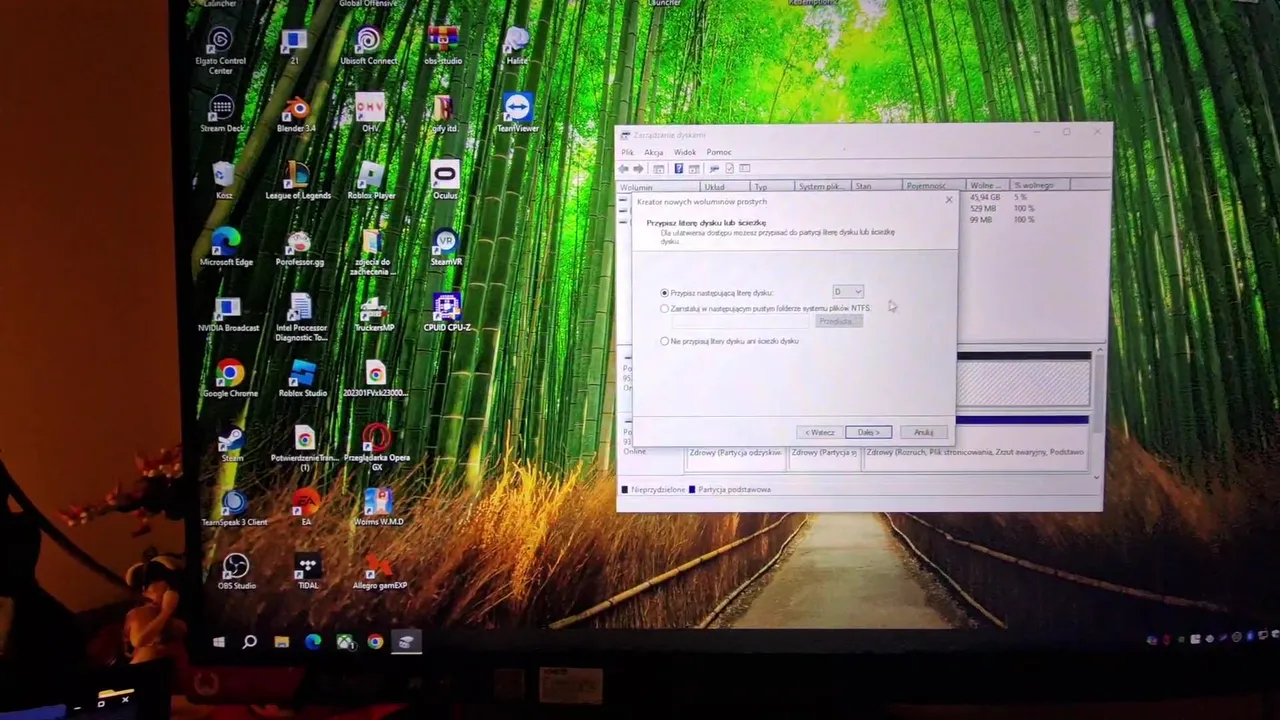Open the Opera GX browser shortcut

pos(376,447)
